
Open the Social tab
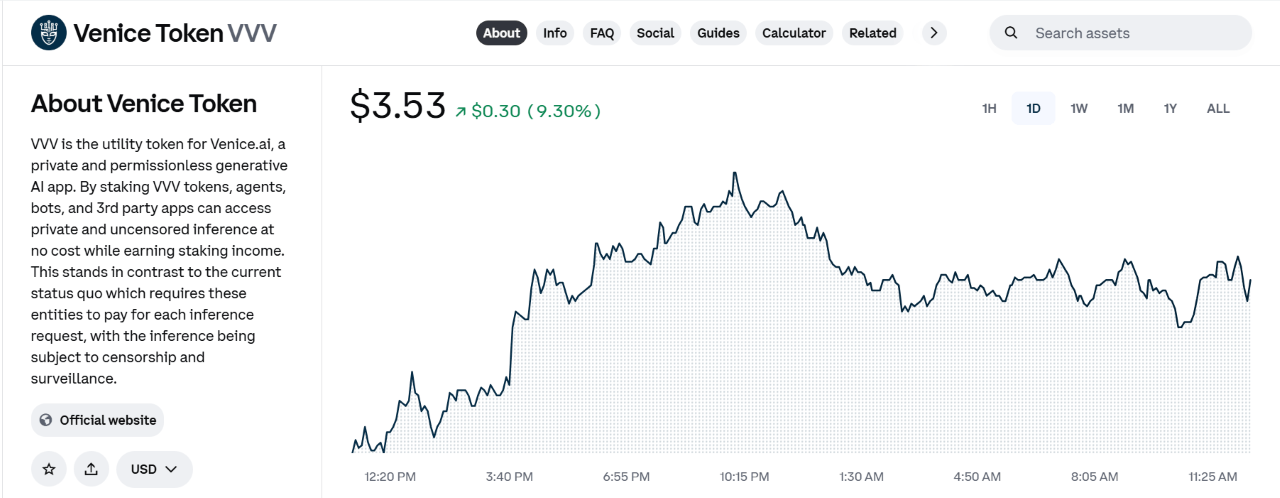[x=655, y=33]
